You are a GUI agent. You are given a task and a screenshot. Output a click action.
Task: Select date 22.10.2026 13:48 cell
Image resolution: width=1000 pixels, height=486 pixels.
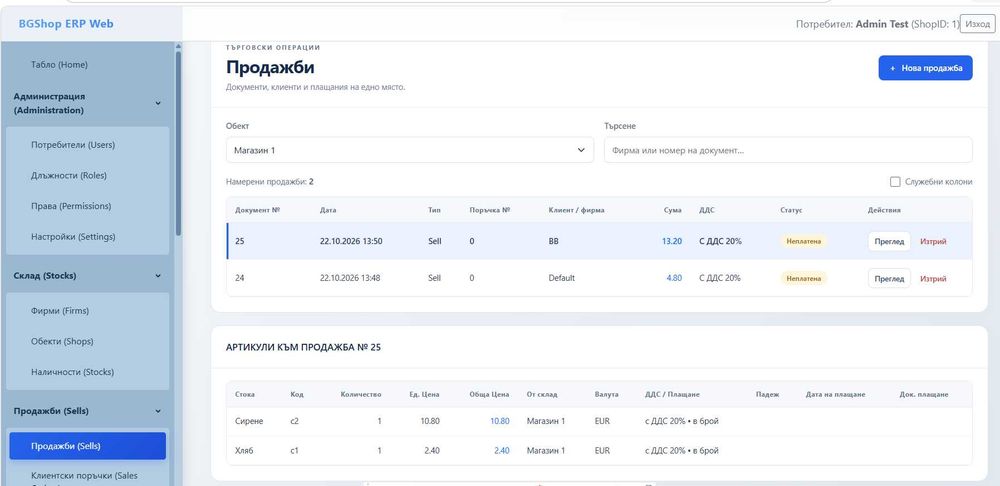tap(350, 278)
